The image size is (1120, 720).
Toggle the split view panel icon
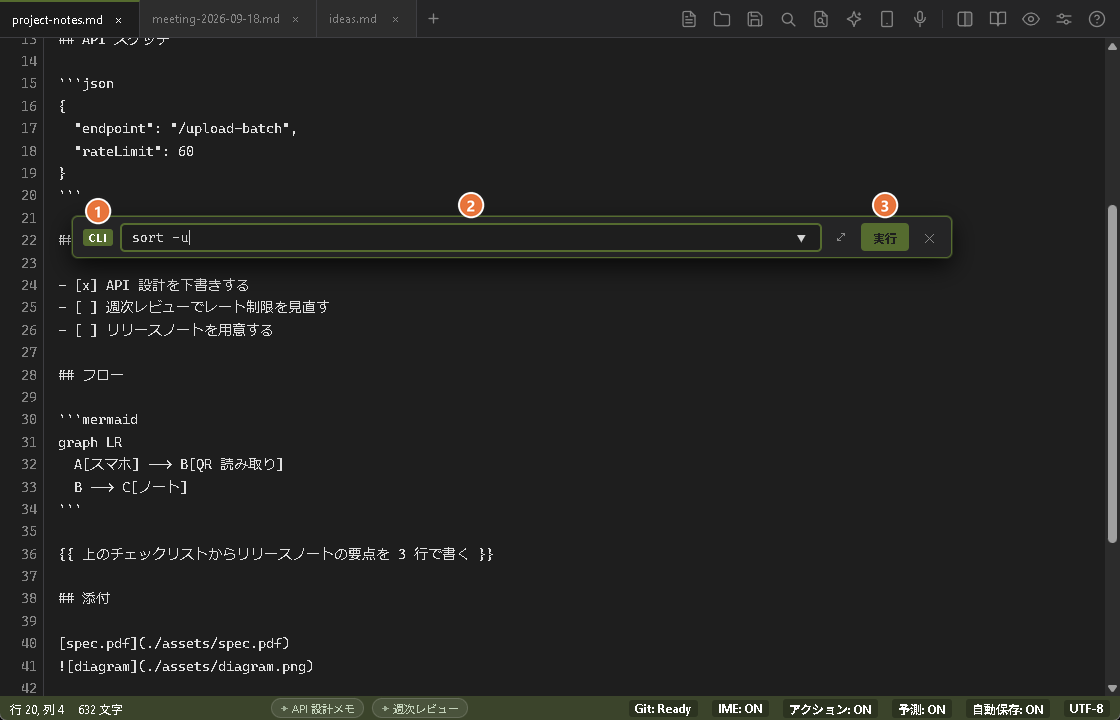pyautogui.click(x=964, y=19)
